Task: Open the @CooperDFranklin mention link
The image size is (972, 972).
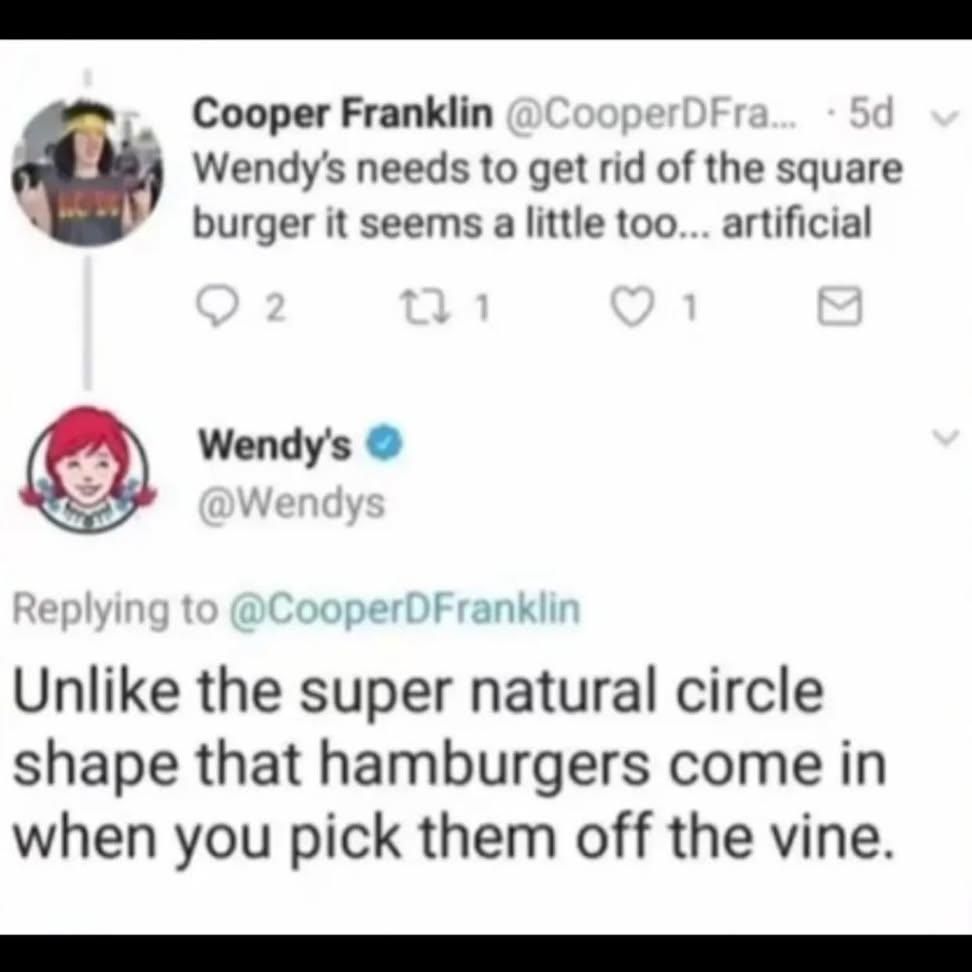Action: 405,609
